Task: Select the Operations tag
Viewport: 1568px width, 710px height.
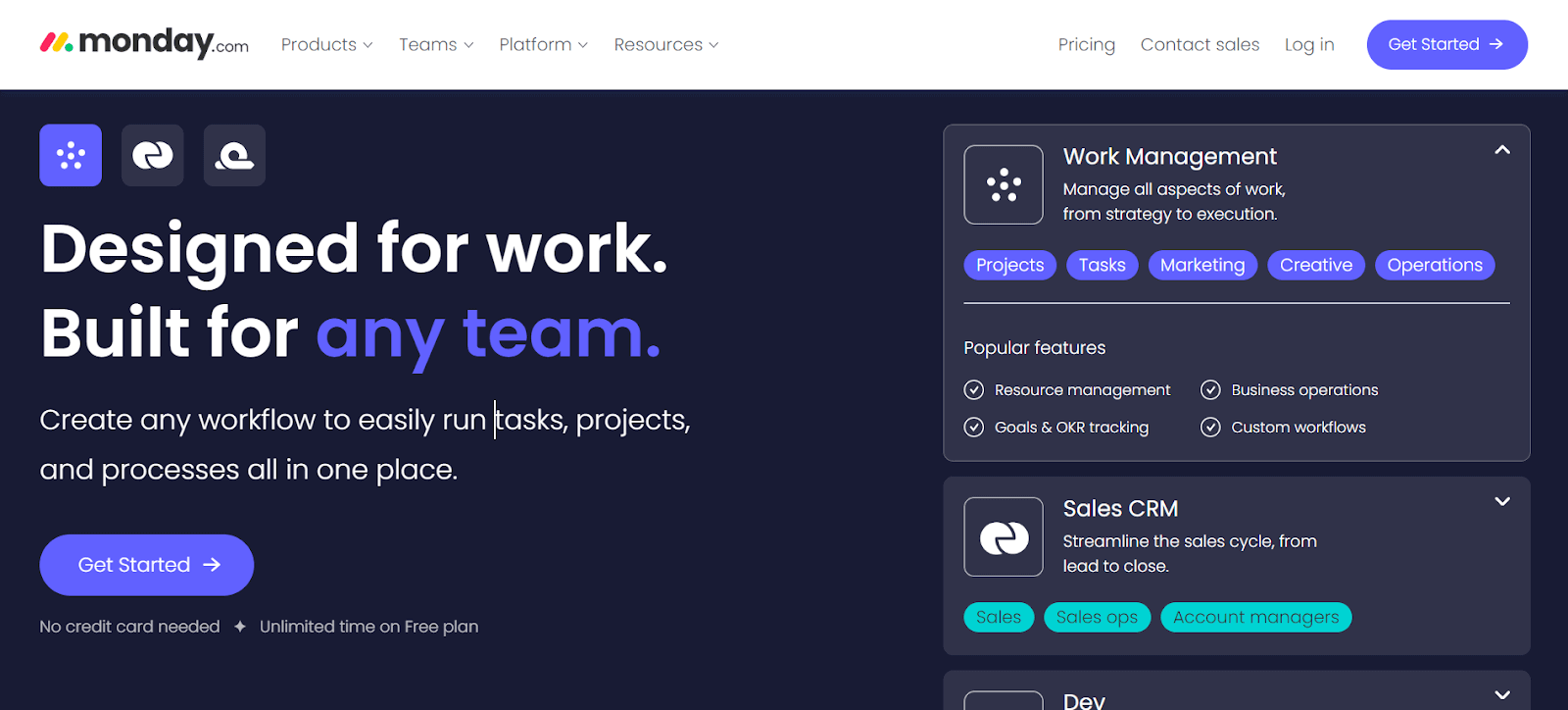Action: point(1435,265)
